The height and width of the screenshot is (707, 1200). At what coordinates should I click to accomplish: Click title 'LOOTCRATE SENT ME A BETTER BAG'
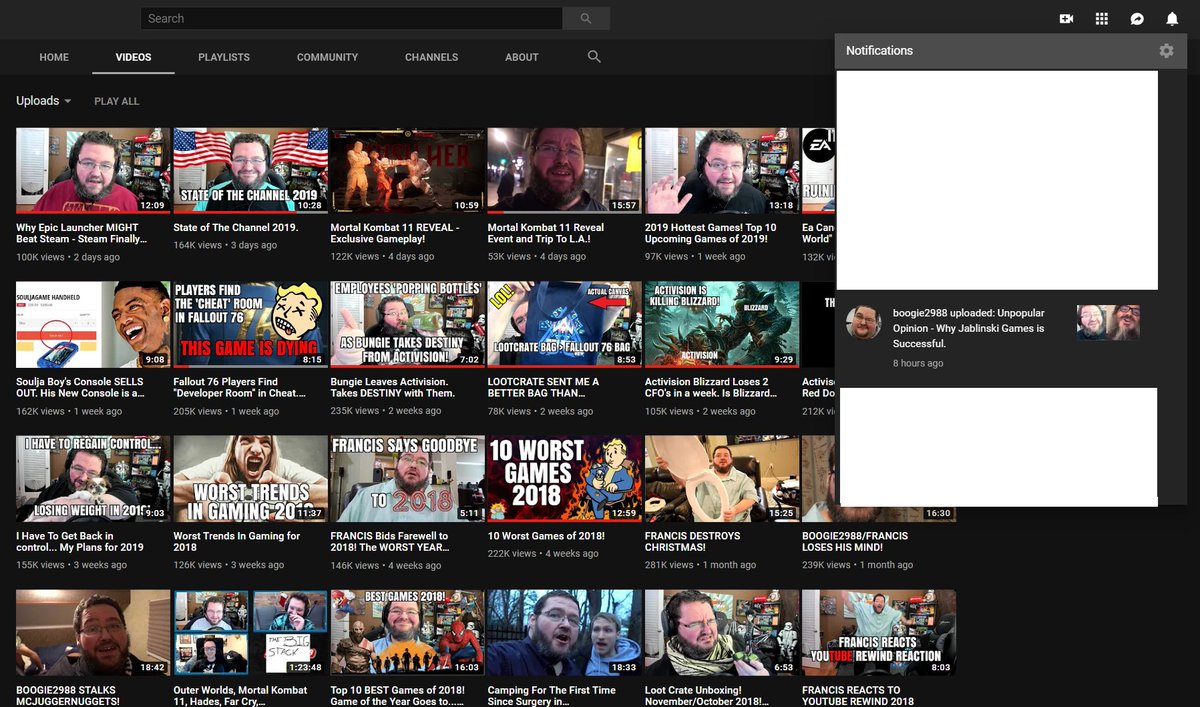(x=543, y=387)
